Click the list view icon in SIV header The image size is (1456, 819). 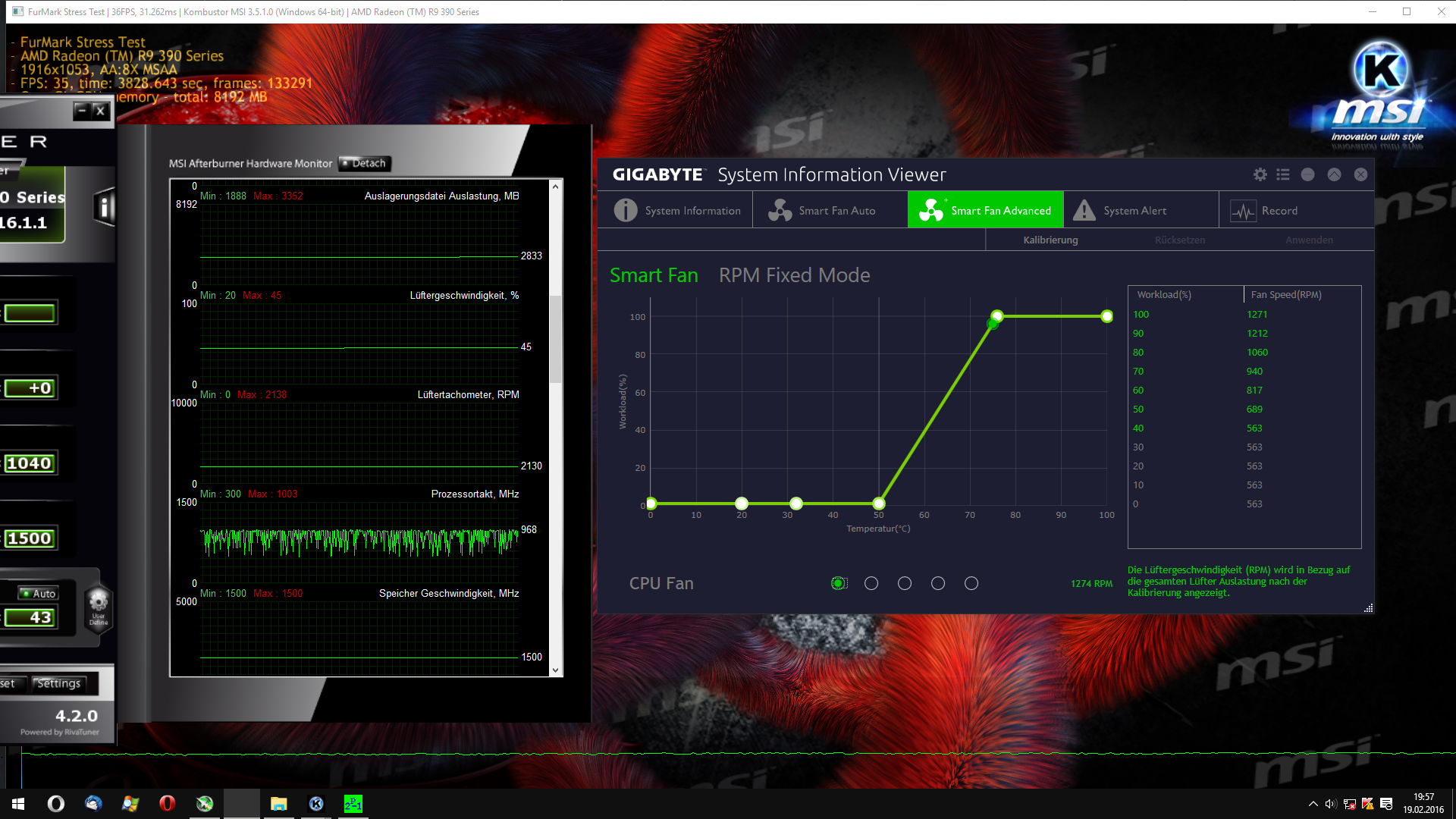tap(1283, 174)
